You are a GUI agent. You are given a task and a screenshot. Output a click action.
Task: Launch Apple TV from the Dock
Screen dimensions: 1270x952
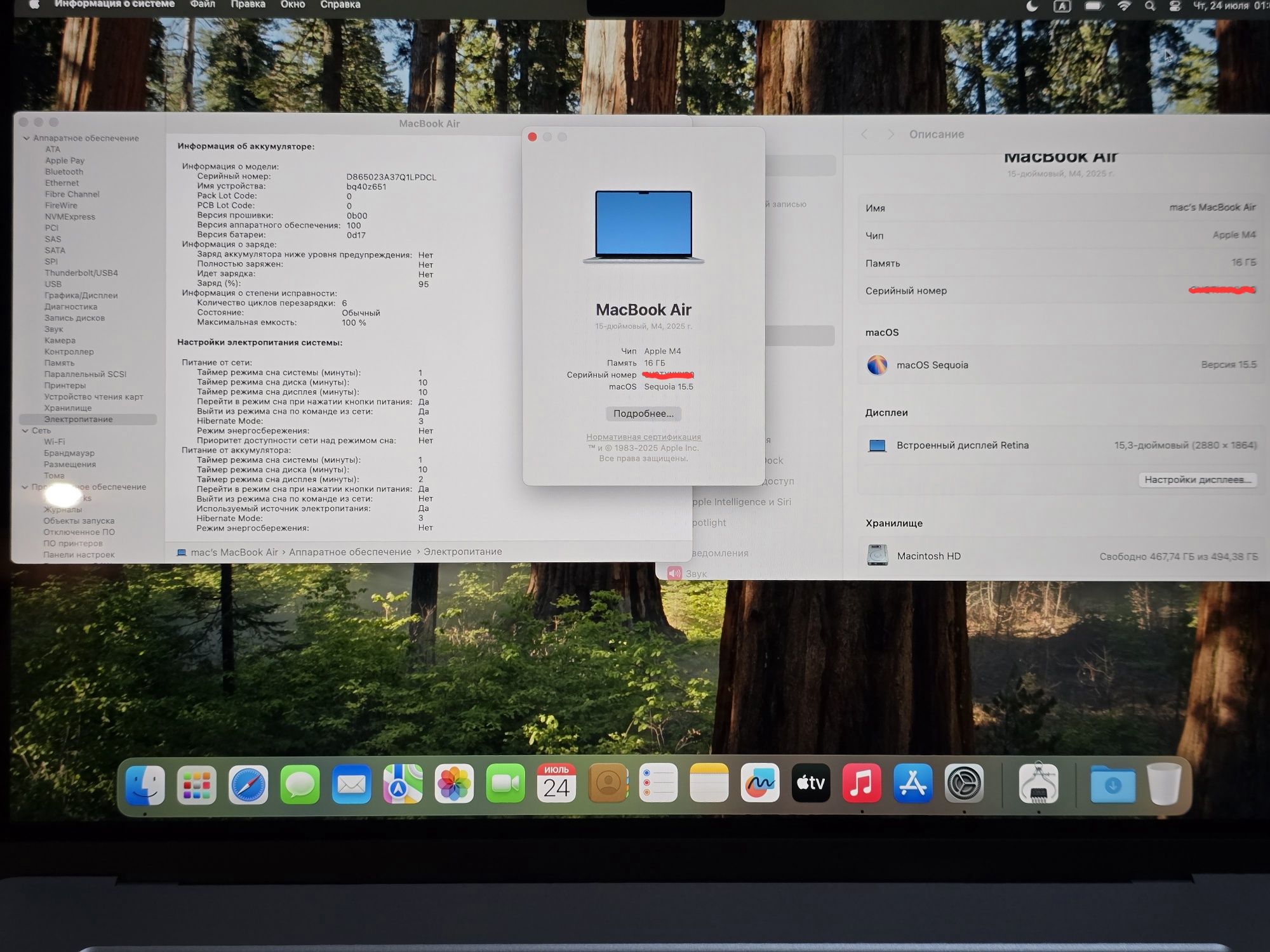point(811,783)
